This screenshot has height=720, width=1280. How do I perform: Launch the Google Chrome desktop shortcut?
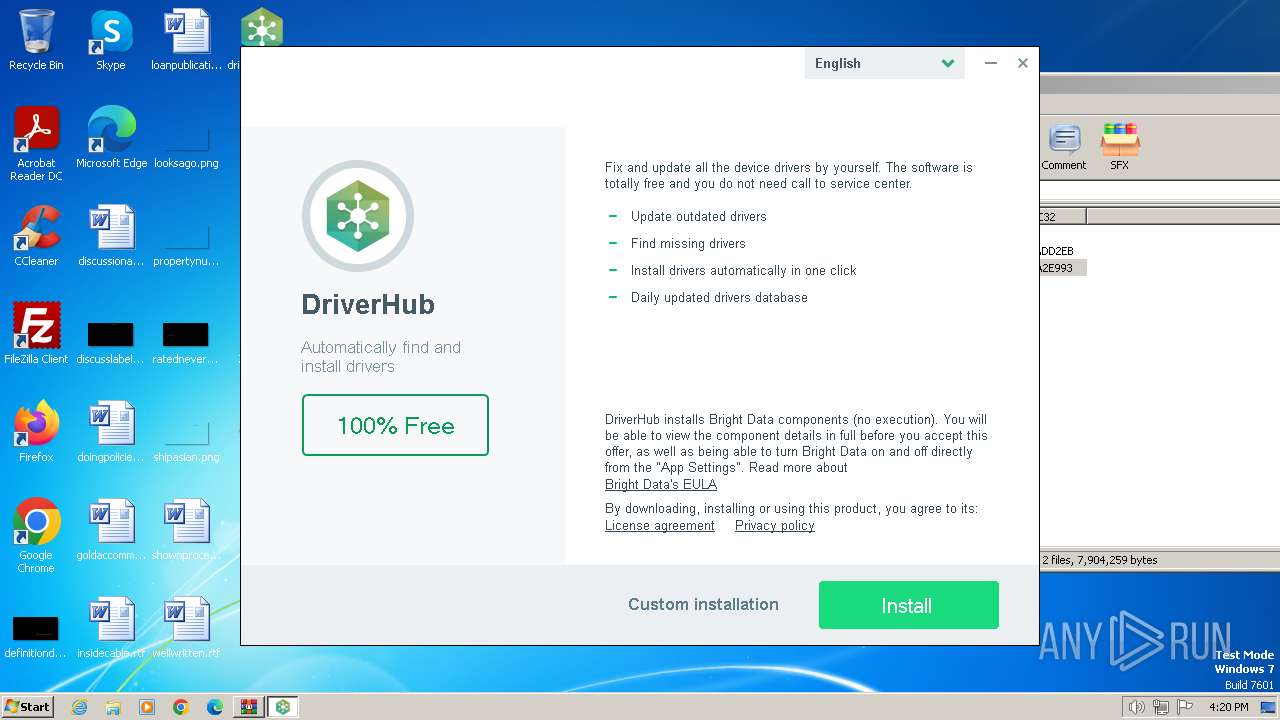click(x=36, y=536)
